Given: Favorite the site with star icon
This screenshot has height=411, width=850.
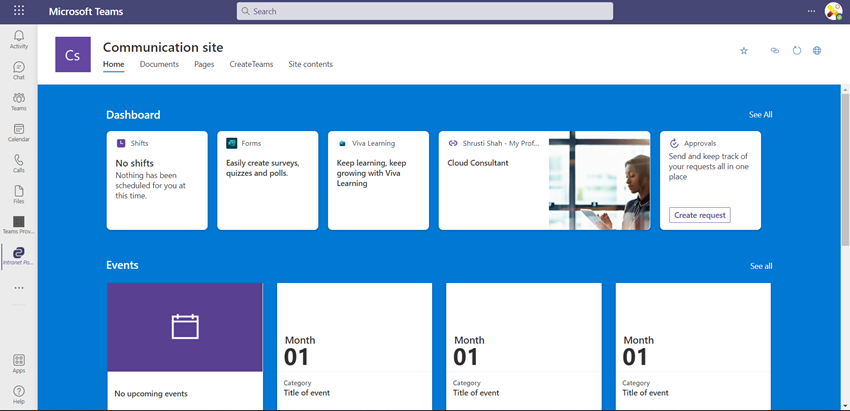Looking at the screenshot, I should [x=744, y=50].
